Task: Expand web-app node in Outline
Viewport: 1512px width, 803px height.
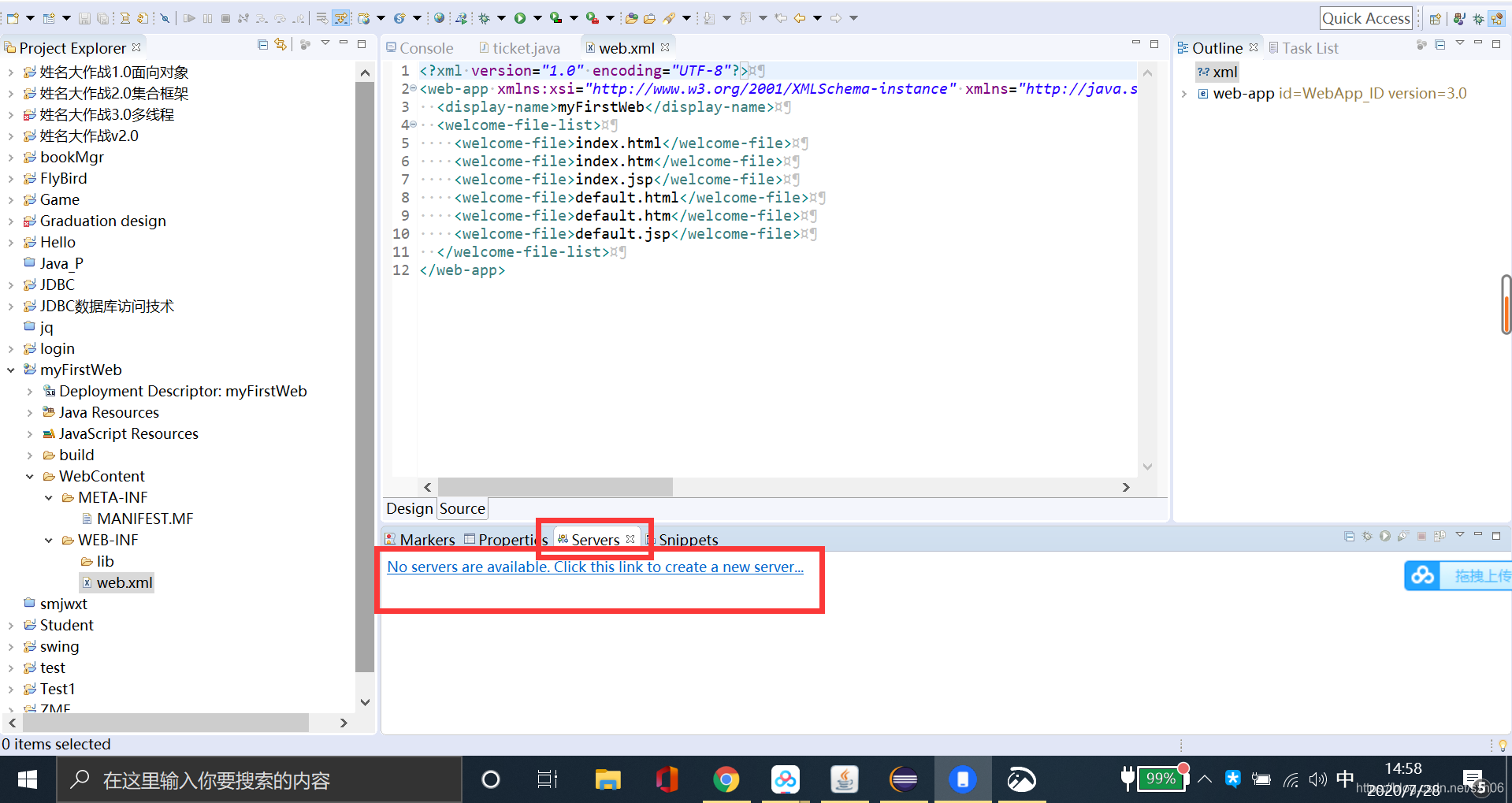Action: click(1184, 94)
